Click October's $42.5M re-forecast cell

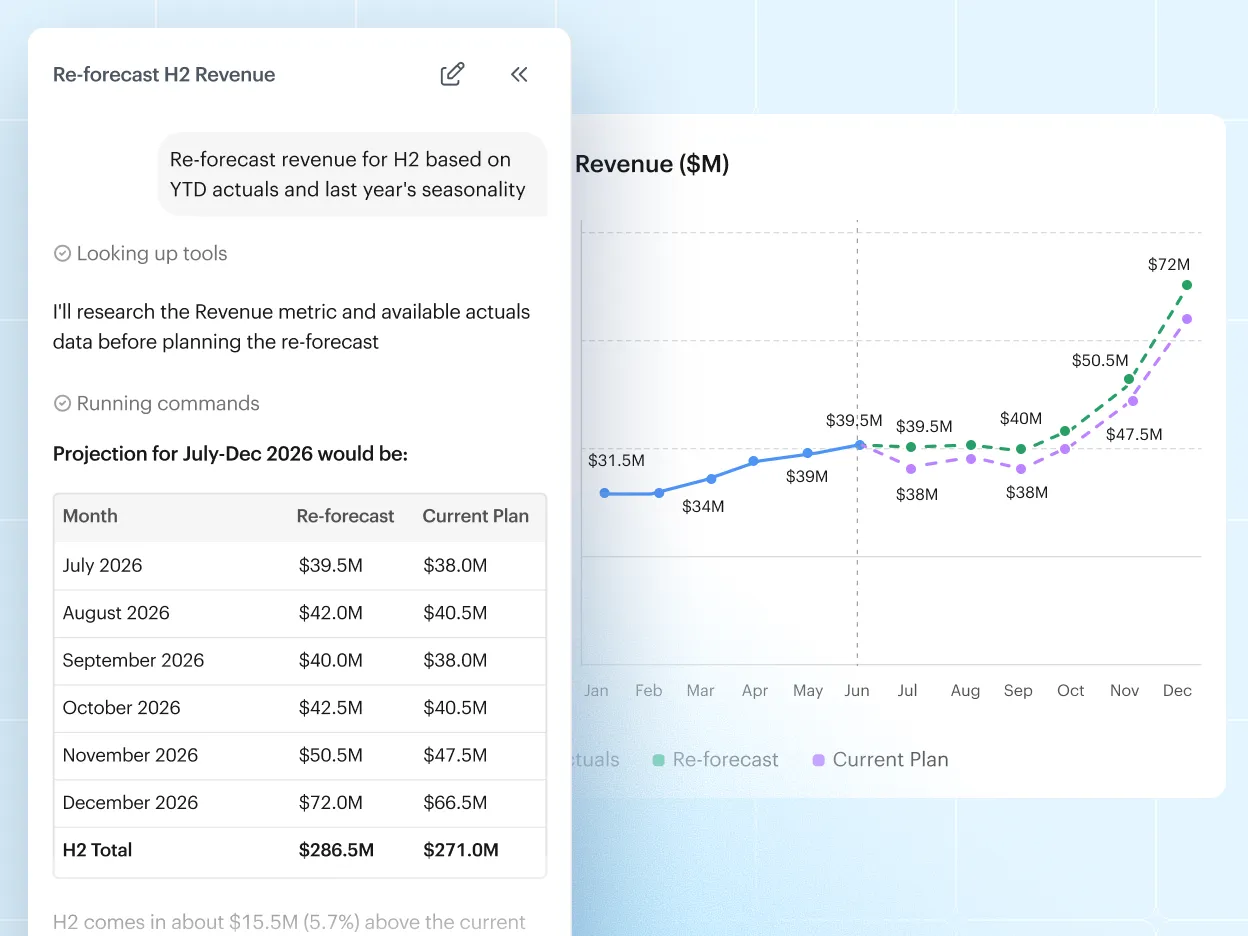(x=330, y=707)
